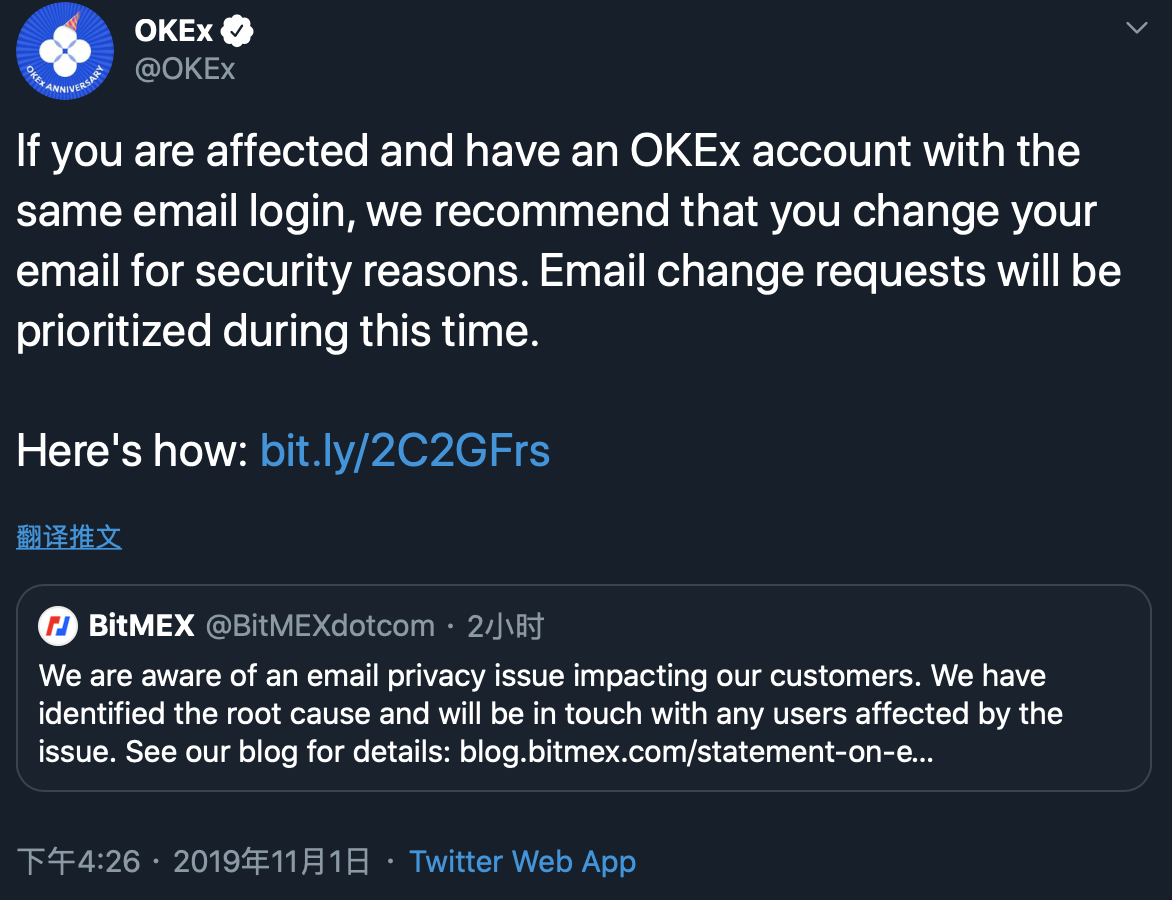This screenshot has width=1172, height=900.
Task: Click the 'Here's how:' text line
Action: tap(132, 450)
